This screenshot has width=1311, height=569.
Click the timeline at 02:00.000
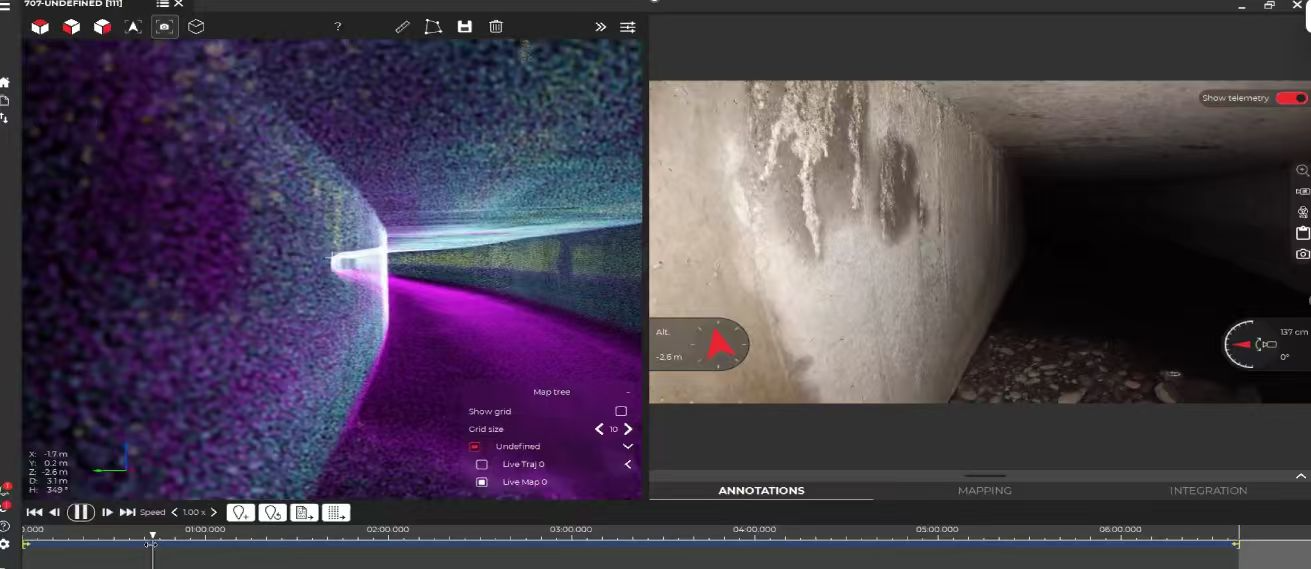[x=388, y=529]
